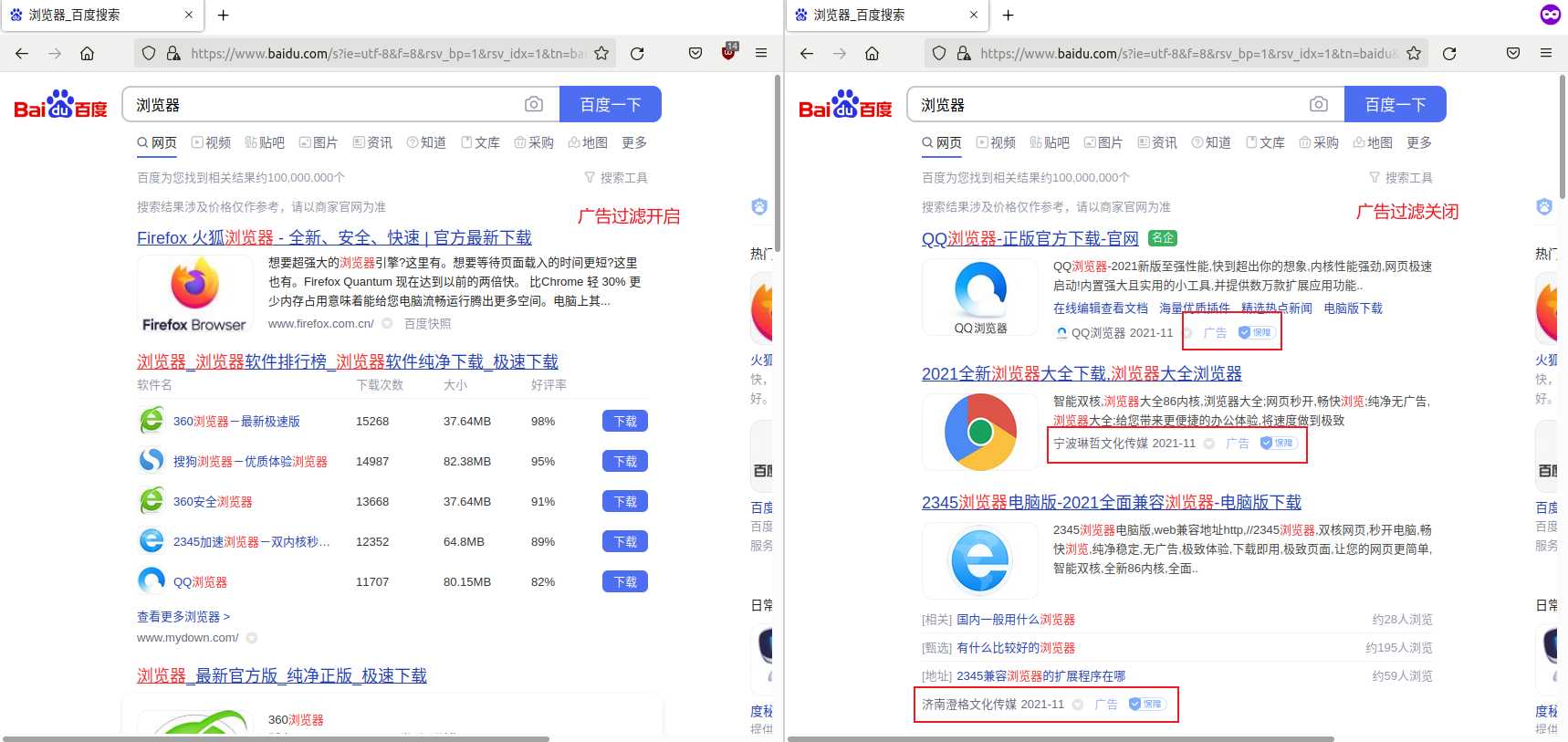Bookmark star in left browser address bar
The width and height of the screenshot is (1568, 742).
tap(601, 54)
